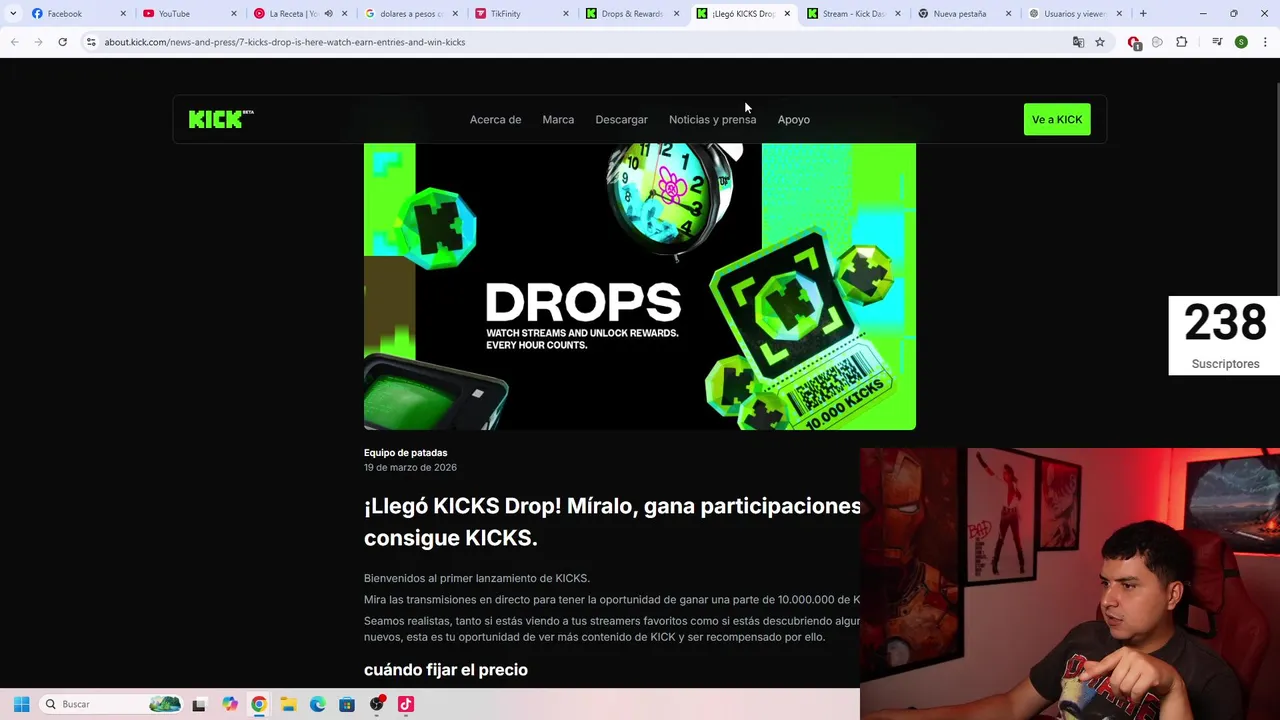Image resolution: width=1280 pixels, height=720 pixels.
Task: Open the Extensions puzzle icon
Action: (1181, 42)
